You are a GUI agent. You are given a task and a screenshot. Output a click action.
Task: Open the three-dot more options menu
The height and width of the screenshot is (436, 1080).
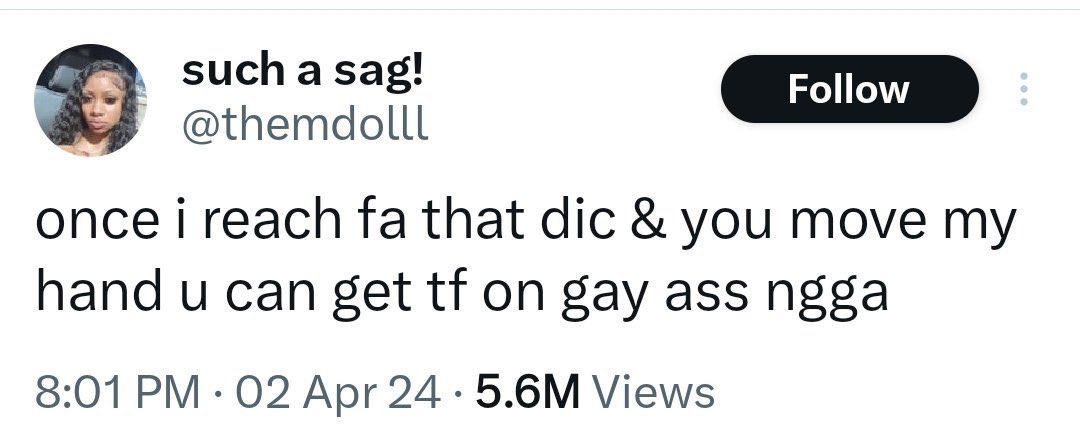point(1024,89)
